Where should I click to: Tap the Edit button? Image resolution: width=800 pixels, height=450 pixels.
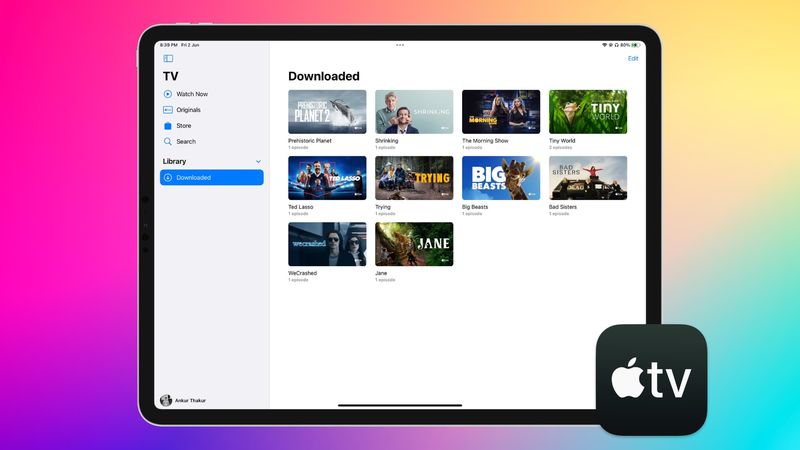tap(633, 59)
